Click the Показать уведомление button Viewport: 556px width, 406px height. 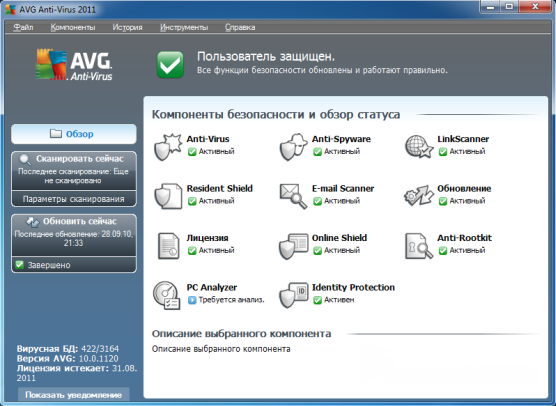coord(74,395)
